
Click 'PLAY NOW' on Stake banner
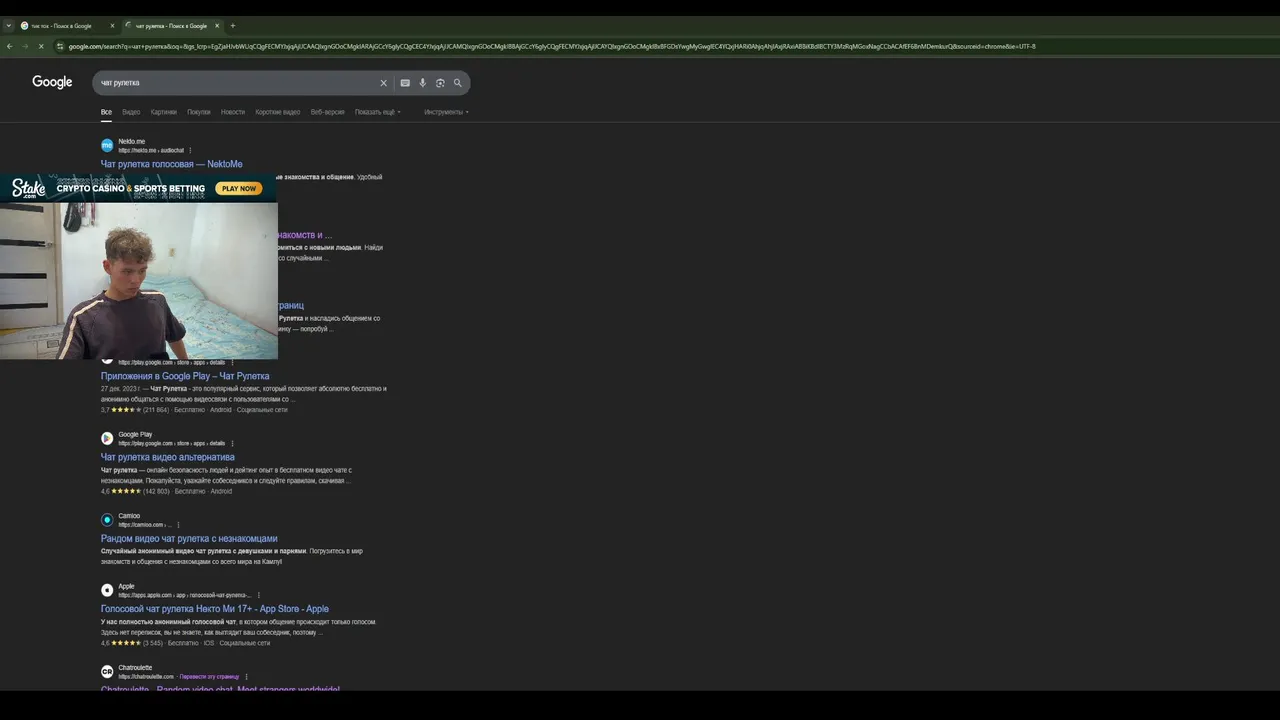(239, 188)
